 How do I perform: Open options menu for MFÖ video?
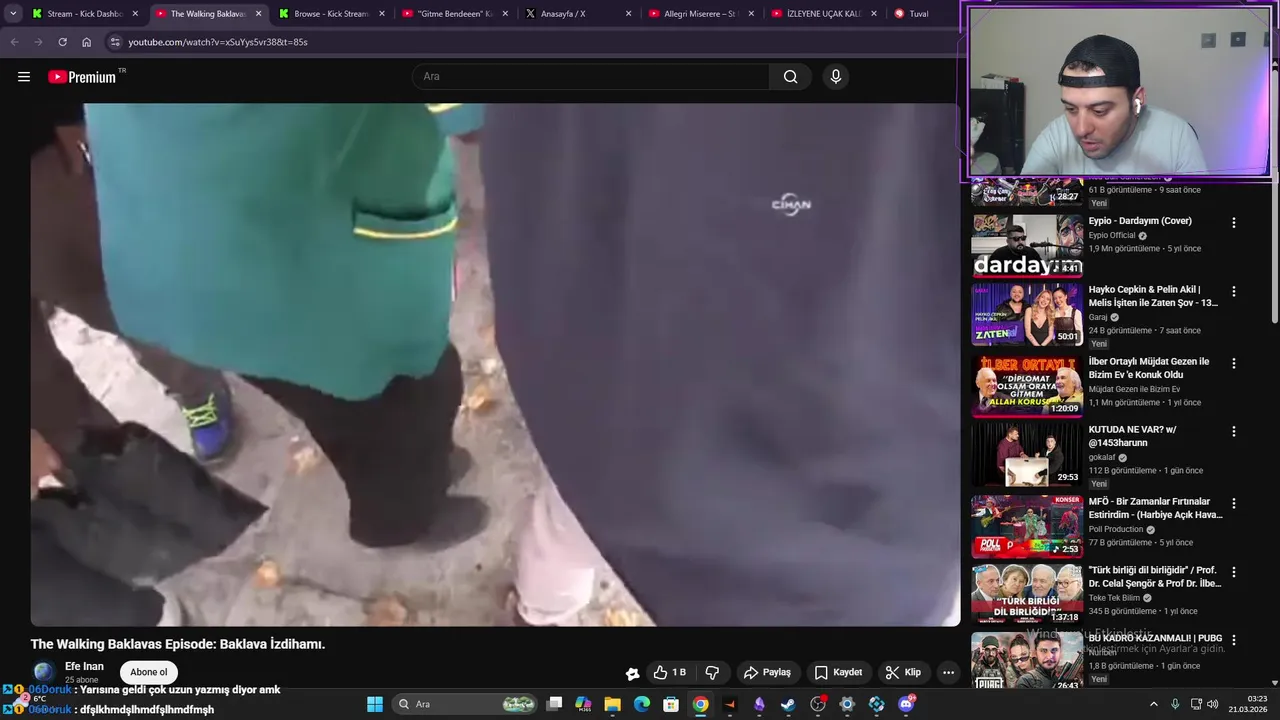point(1233,503)
